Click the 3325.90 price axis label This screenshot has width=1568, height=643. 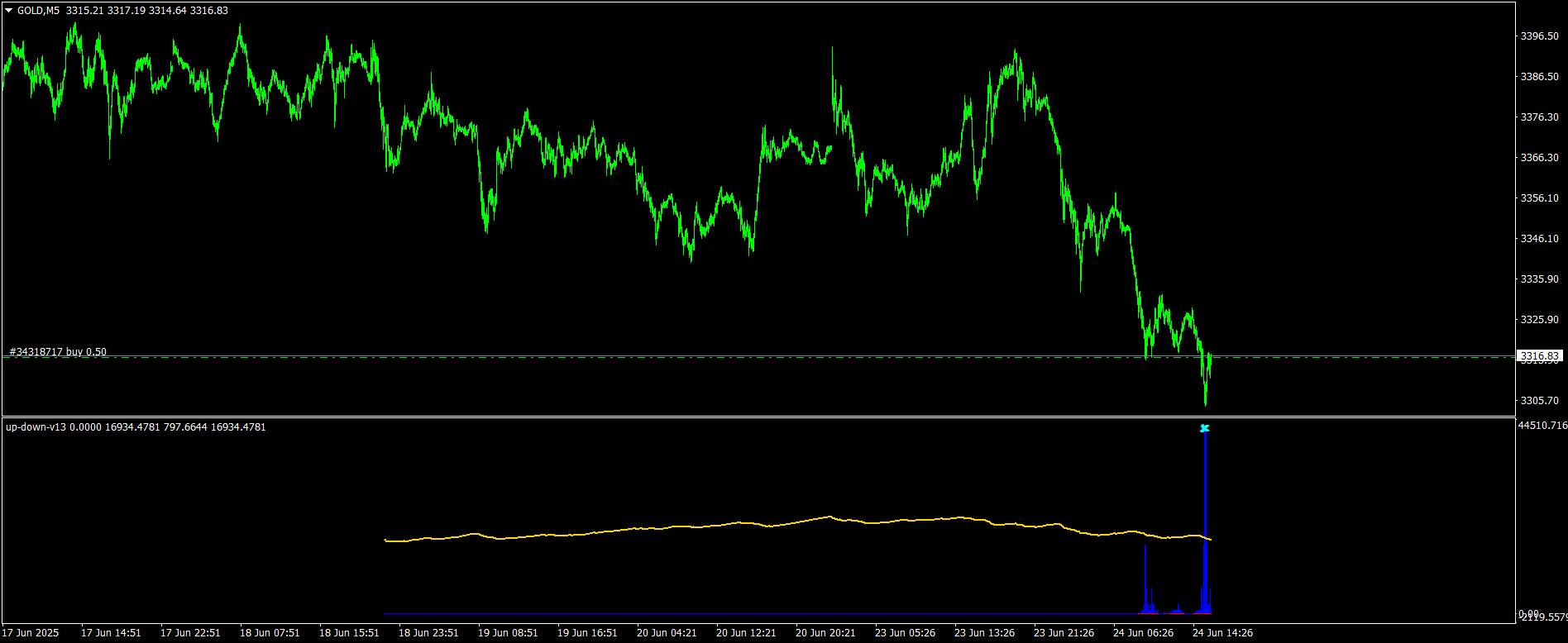pyautogui.click(x=1540, y=320)
